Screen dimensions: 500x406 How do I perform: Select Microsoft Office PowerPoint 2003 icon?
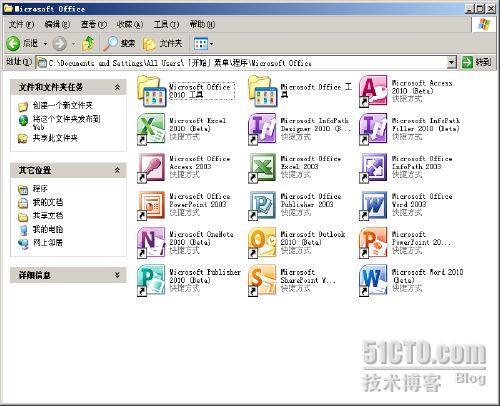point(151,205)
